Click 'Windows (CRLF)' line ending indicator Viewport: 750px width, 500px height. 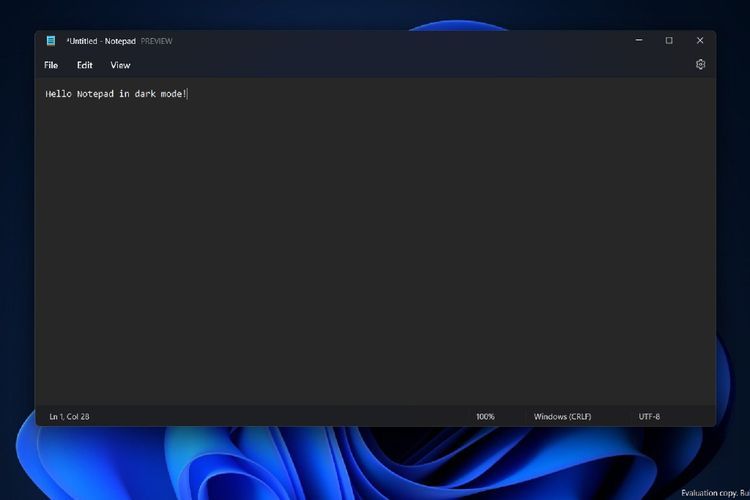click(x=562, y=417)
